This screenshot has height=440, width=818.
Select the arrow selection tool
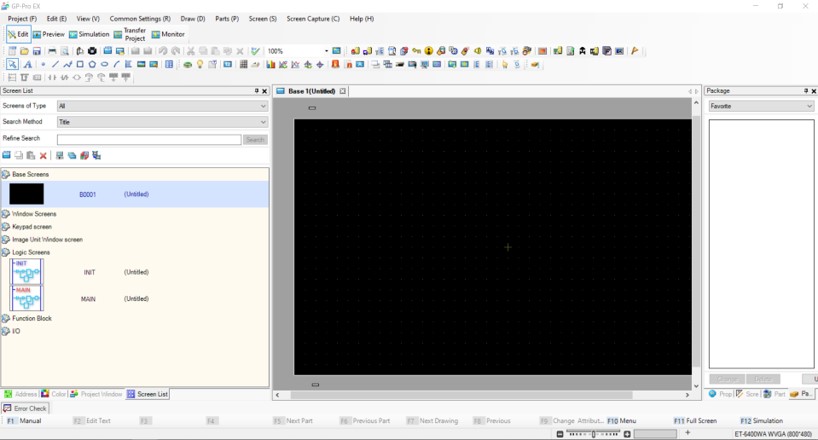13,64
